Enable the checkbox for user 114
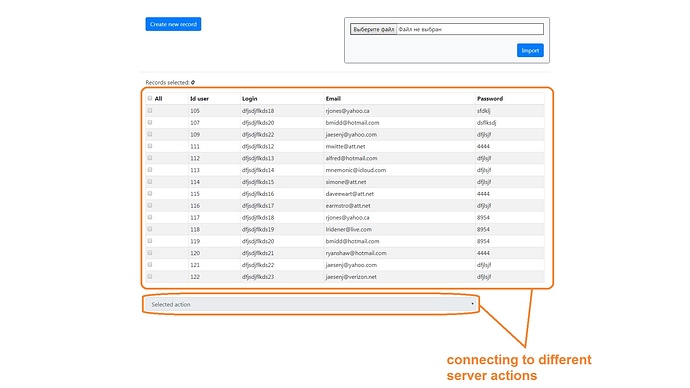 point(150,182)
